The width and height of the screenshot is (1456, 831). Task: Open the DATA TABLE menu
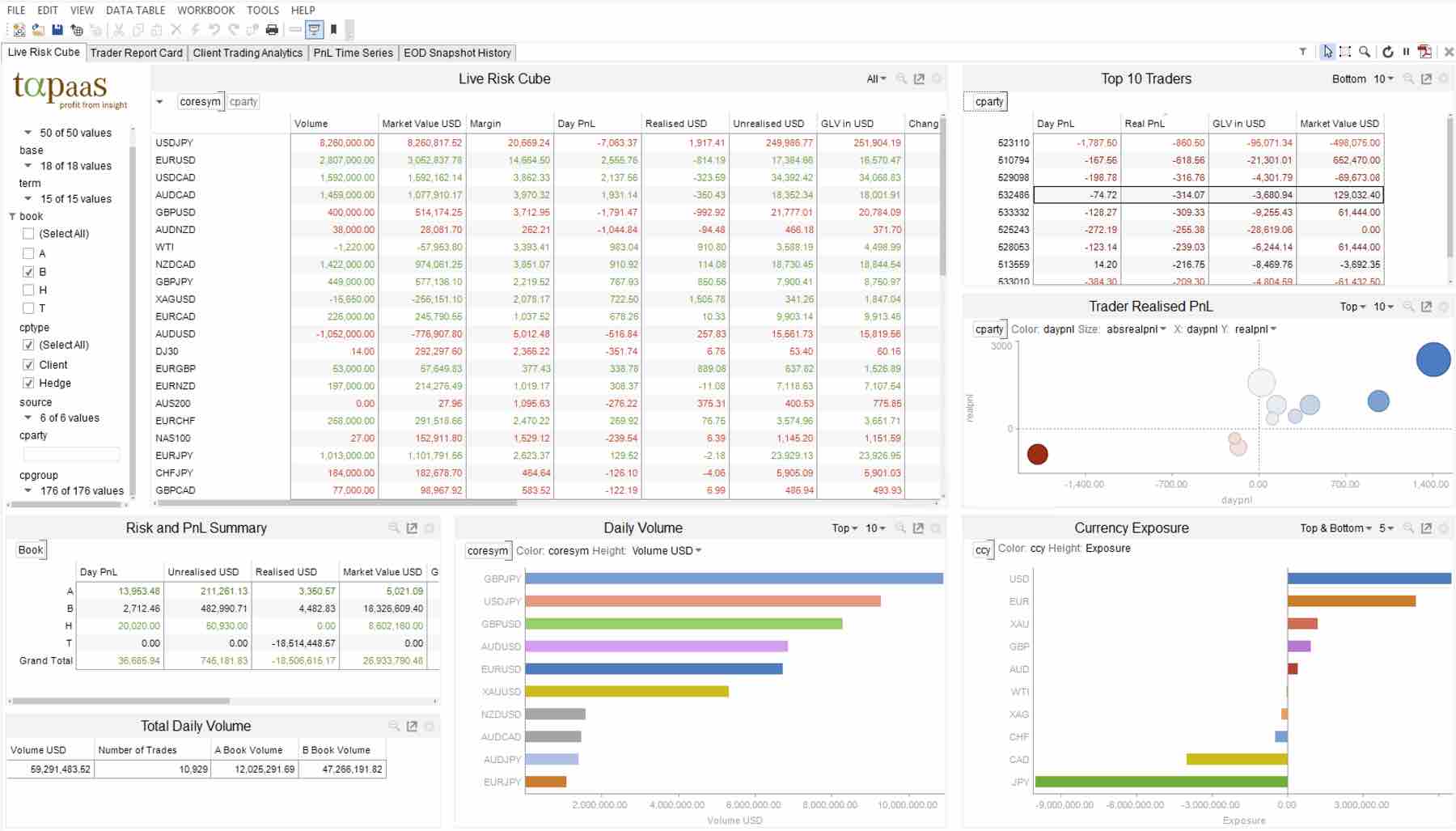(x=135, y=11)
